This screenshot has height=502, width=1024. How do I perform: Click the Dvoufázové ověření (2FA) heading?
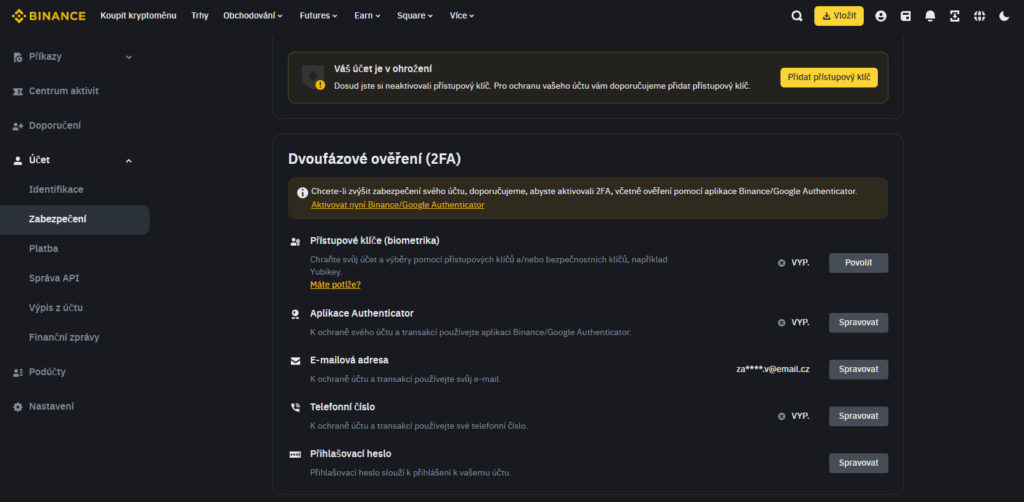(374, 159)
